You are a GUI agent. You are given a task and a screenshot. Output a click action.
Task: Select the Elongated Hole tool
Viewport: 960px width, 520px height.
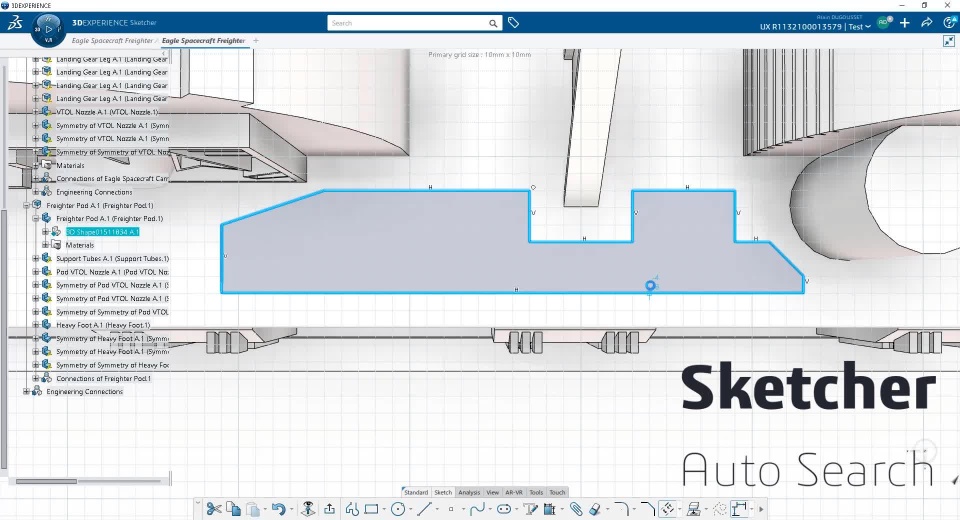504,509
